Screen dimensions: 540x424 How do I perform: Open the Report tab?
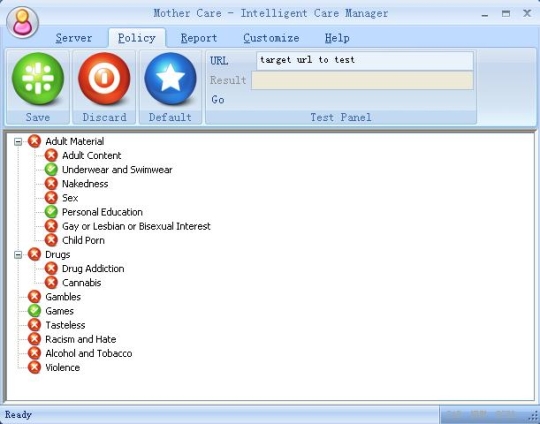click(x=199, y=38)
